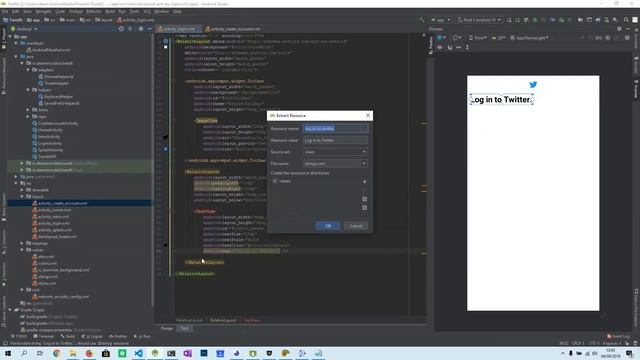
Task: Collapse the layout folder
Action: coord(22,196)
